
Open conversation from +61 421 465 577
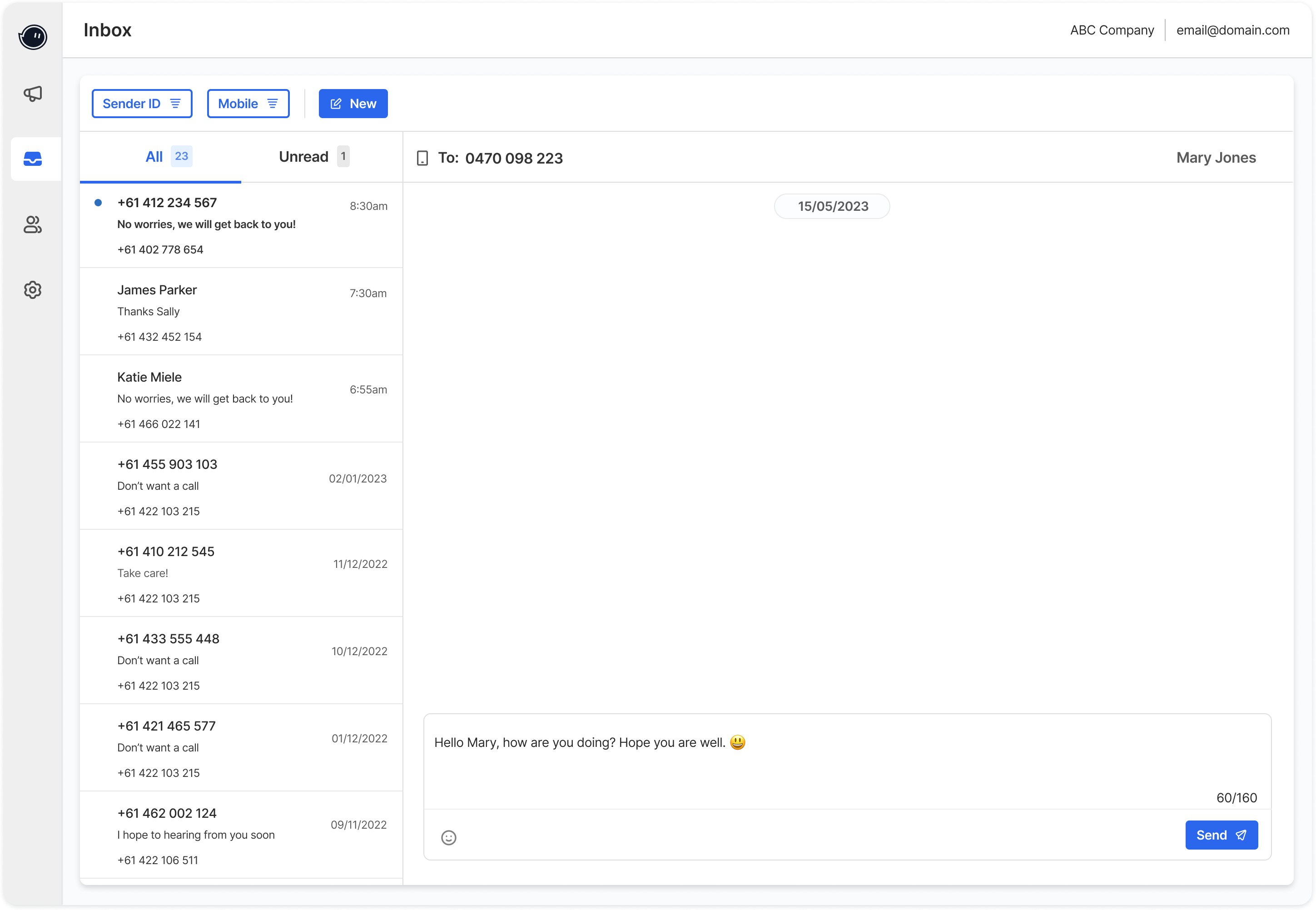click(241, 748)
